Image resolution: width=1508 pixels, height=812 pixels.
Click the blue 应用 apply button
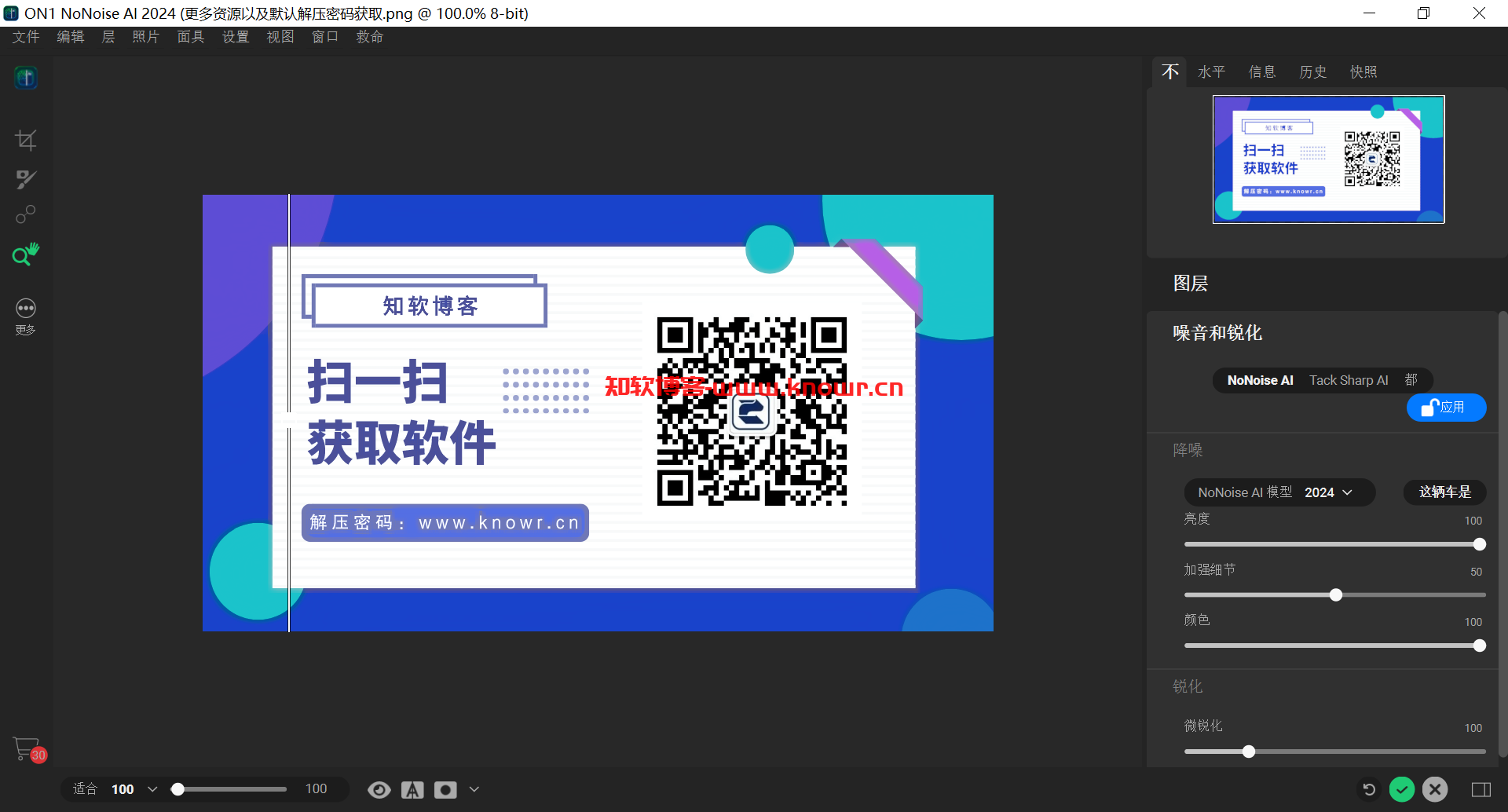1446,408
